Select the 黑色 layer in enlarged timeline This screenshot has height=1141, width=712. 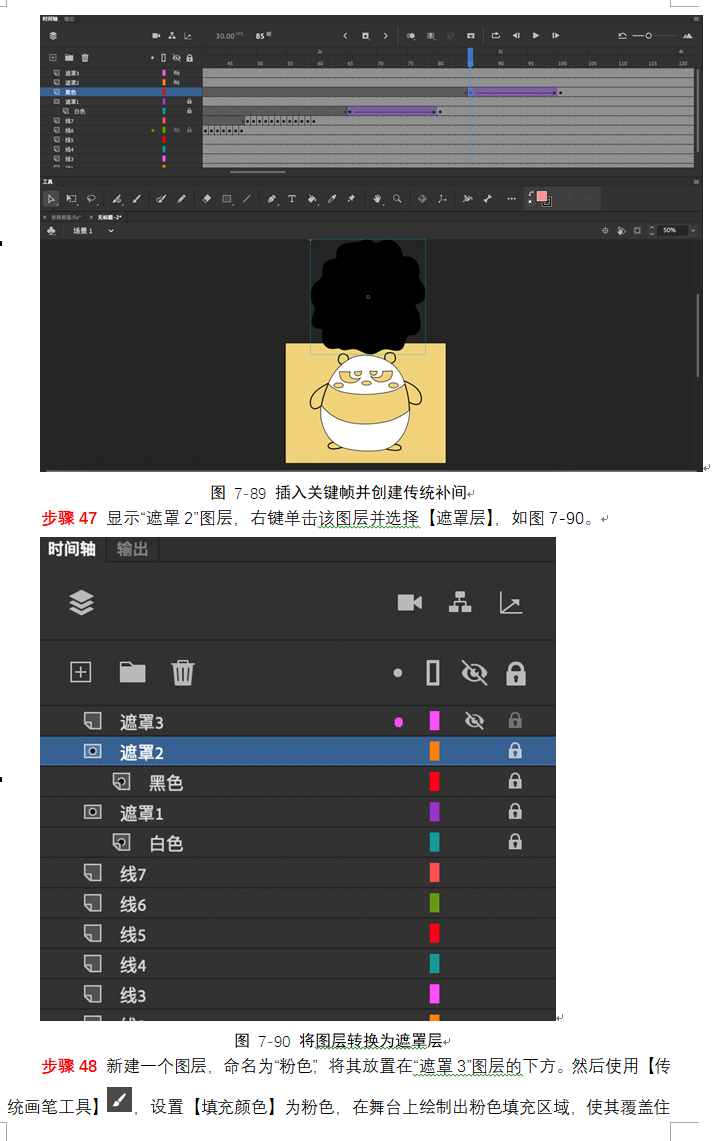pos(166,783)
